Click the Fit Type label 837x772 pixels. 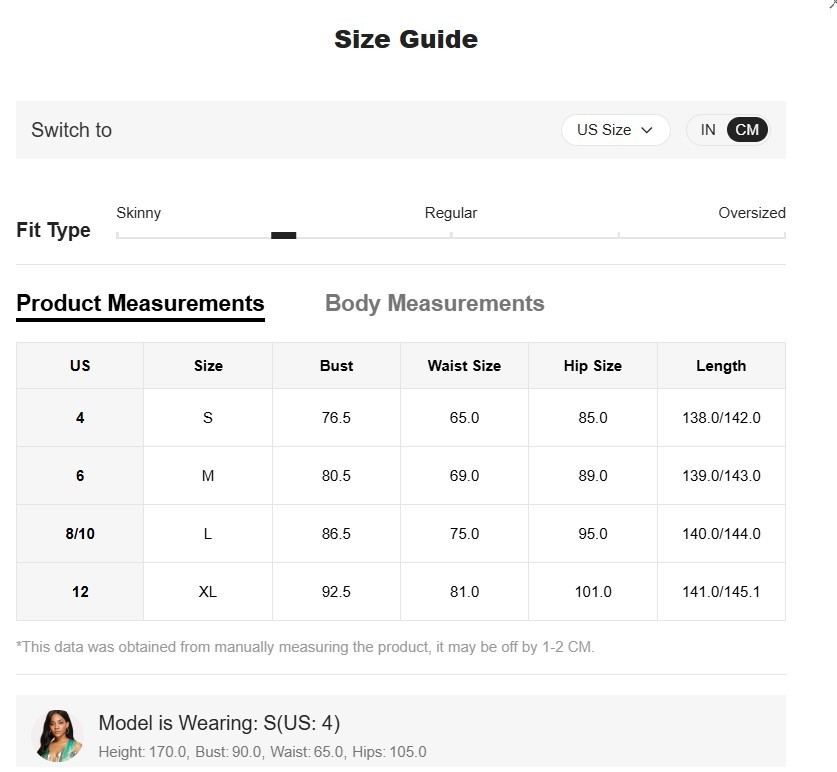53,230
